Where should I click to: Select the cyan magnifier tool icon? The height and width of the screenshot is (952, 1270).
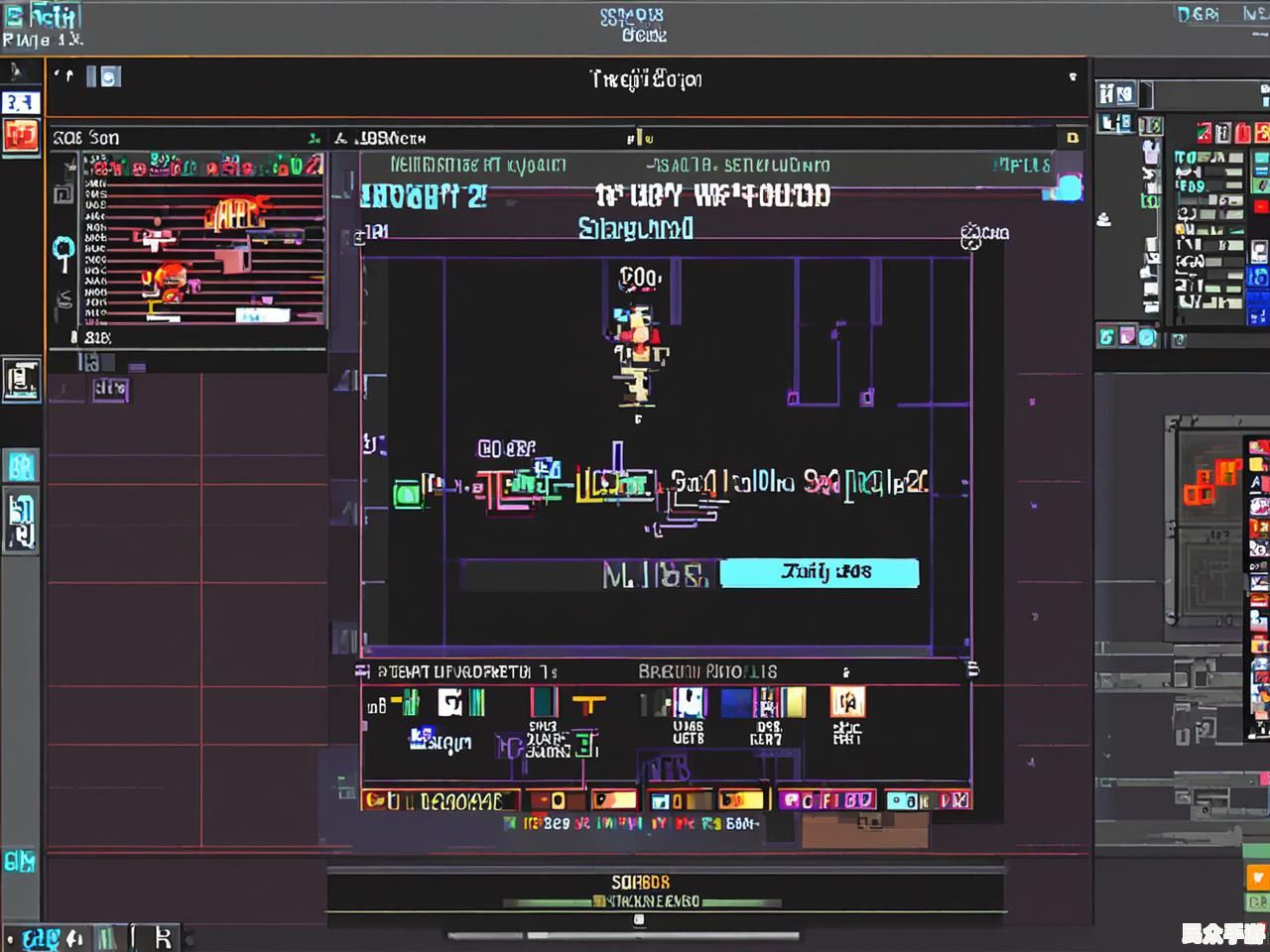[63, 252]
